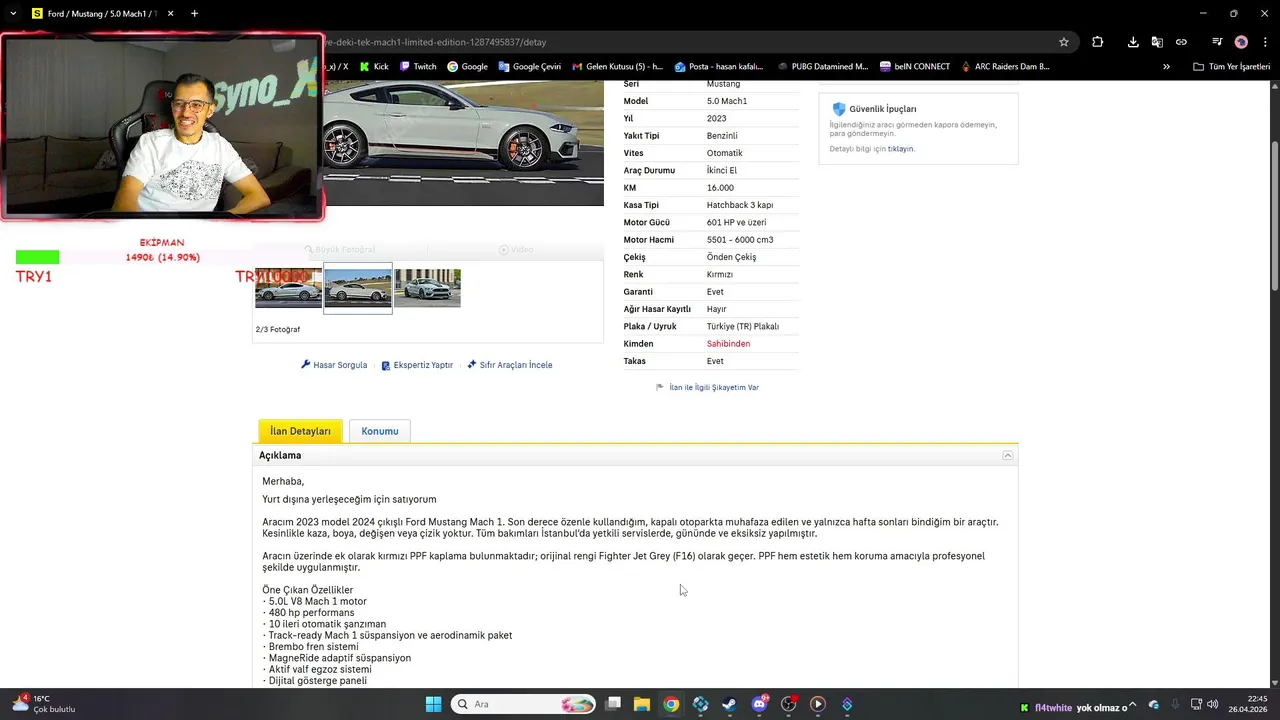Click the Video button under the photo
The width and height of the screenshot is (1280, 720).
click(516, 250)
